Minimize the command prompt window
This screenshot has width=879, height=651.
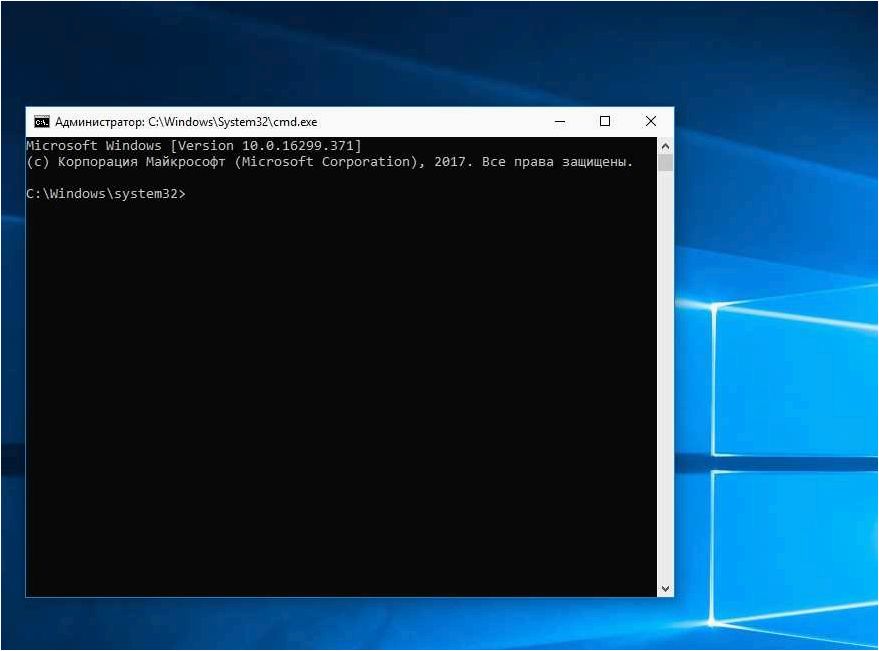tap(559, 122)
